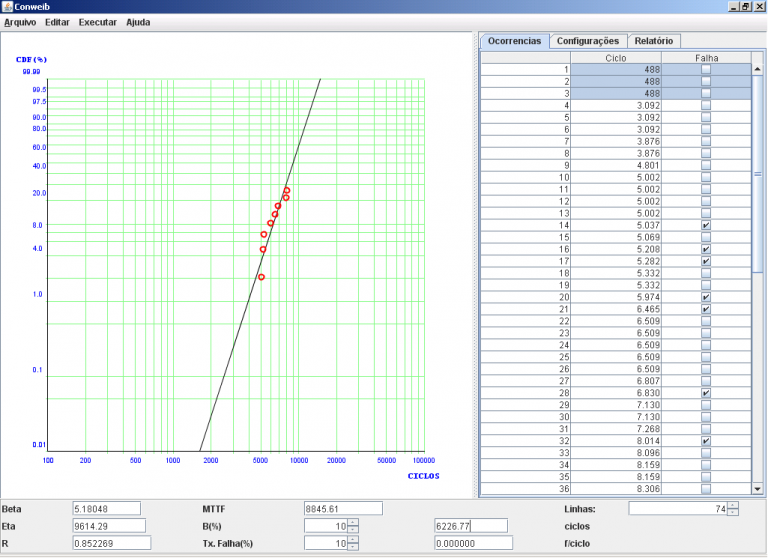
Task: Increase the Linhas spinner value
Action: (x=733, y=505)
